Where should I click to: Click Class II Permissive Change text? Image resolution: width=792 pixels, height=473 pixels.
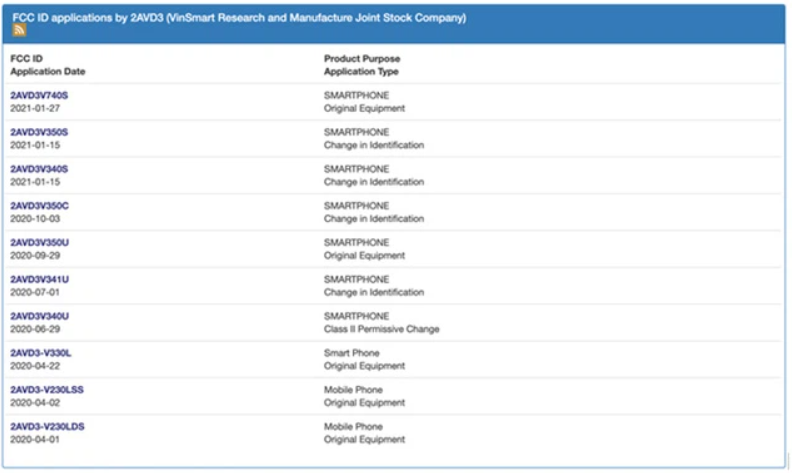[381, 329]
